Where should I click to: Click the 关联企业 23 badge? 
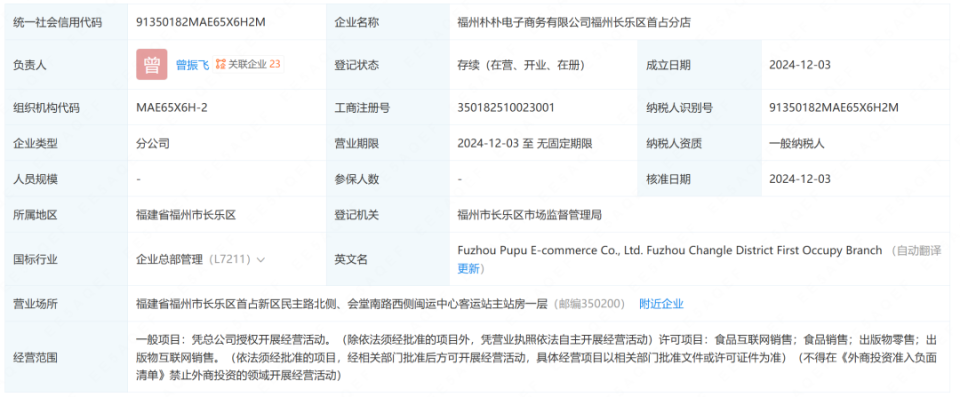point(248,64)
